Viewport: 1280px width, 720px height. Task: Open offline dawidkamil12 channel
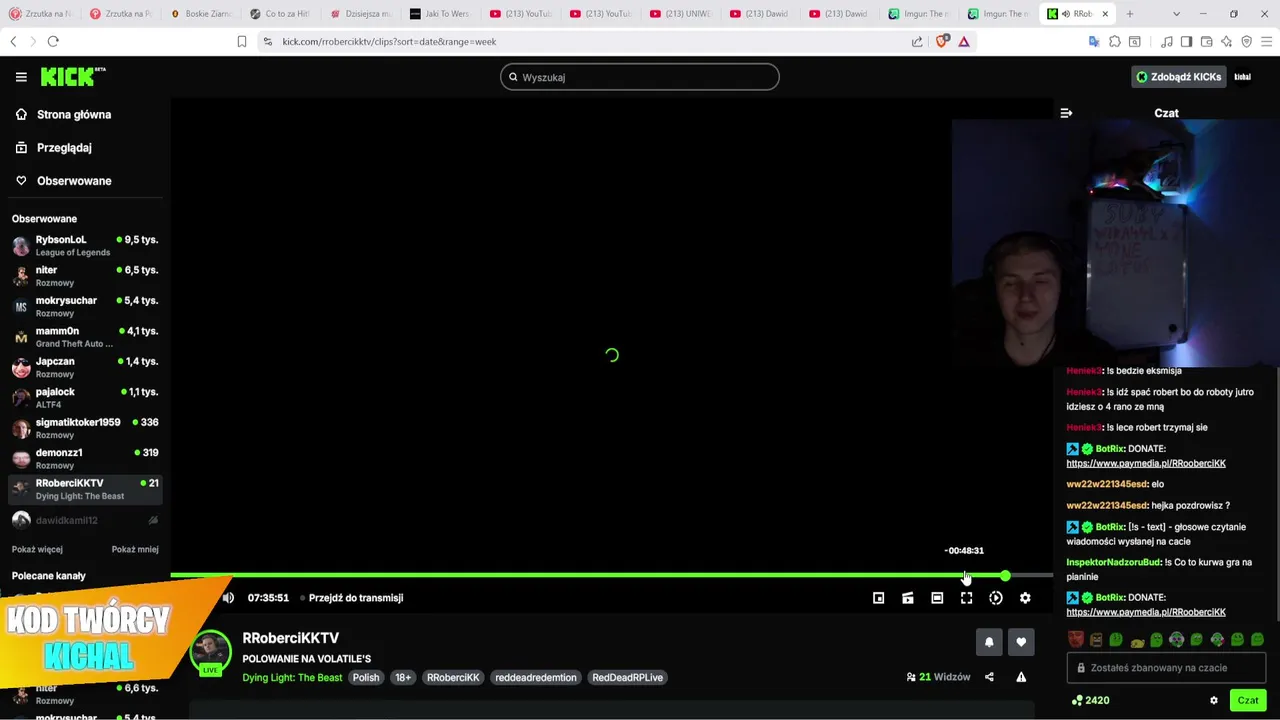click(x=85, y=520)
